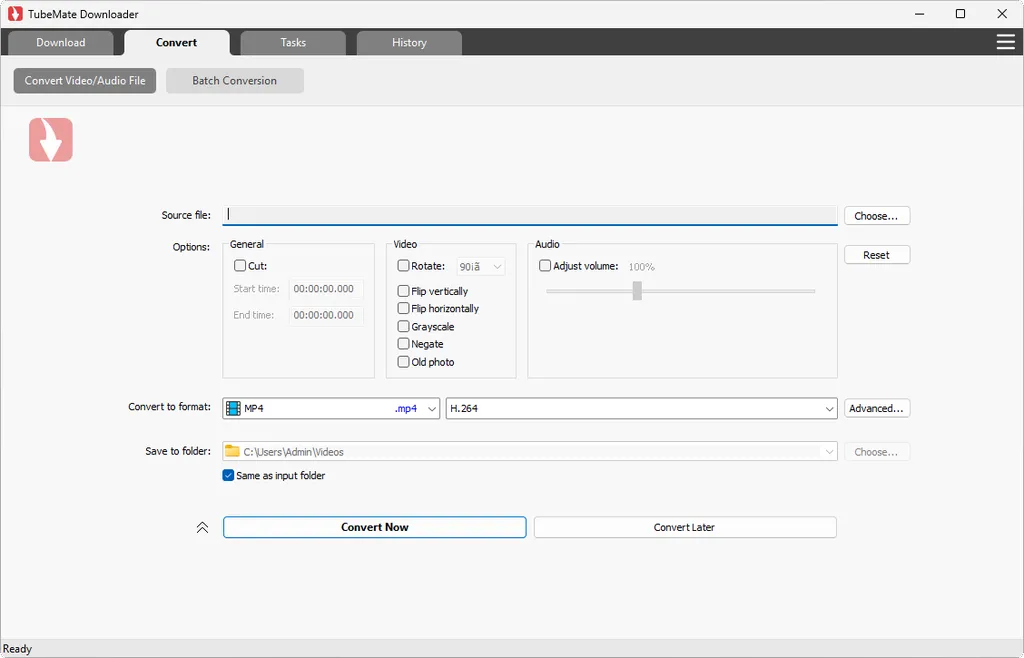
Task: Enable Negate video option
Action: tap(403, 344)
